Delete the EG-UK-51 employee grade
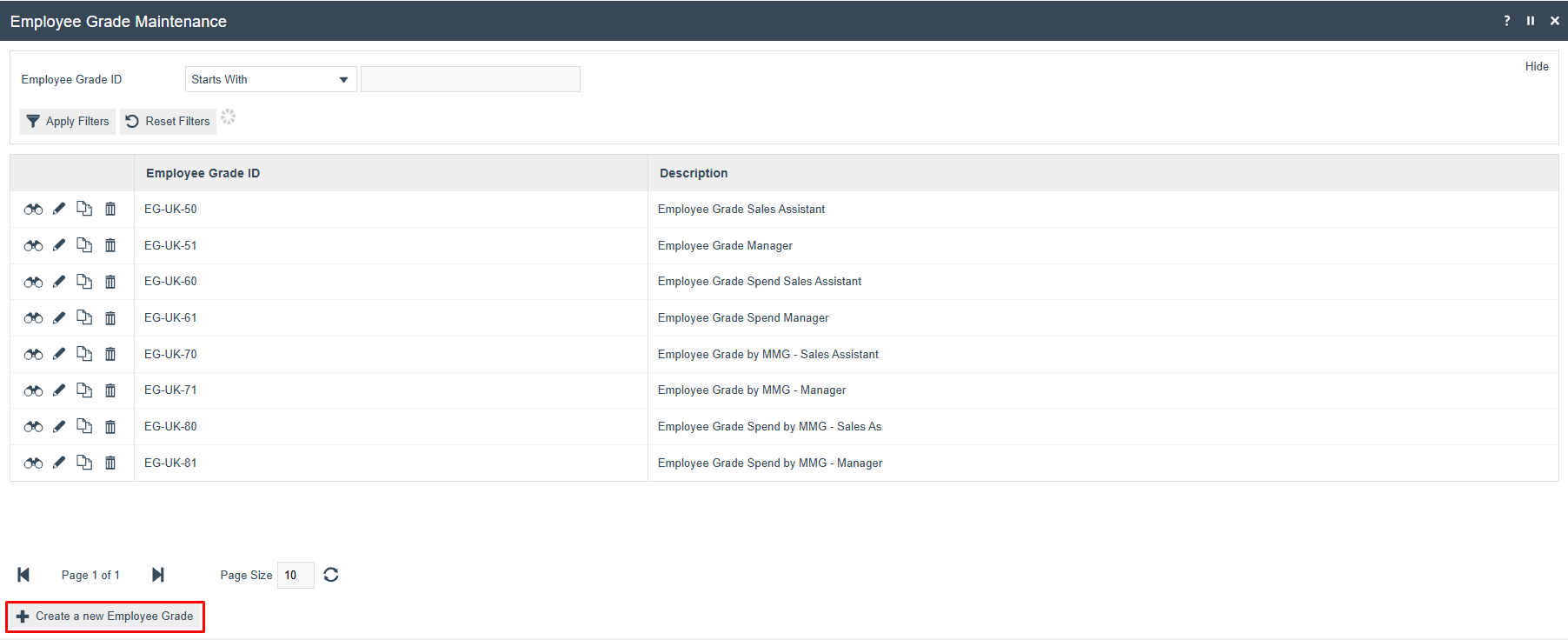Viewport: 1568px width, 640px height. (110, 245)
